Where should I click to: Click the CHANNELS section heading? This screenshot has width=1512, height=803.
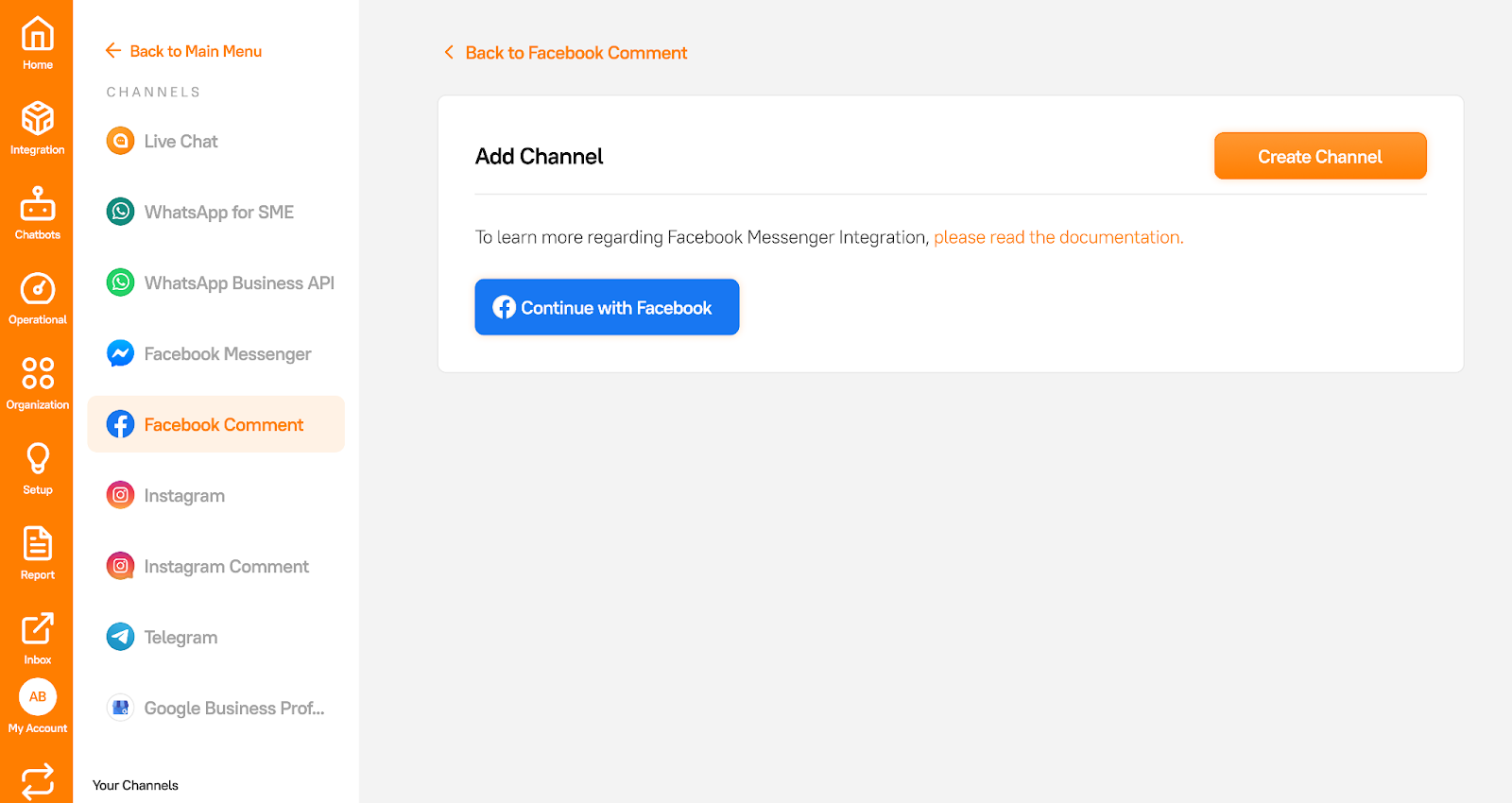(153, 92)
